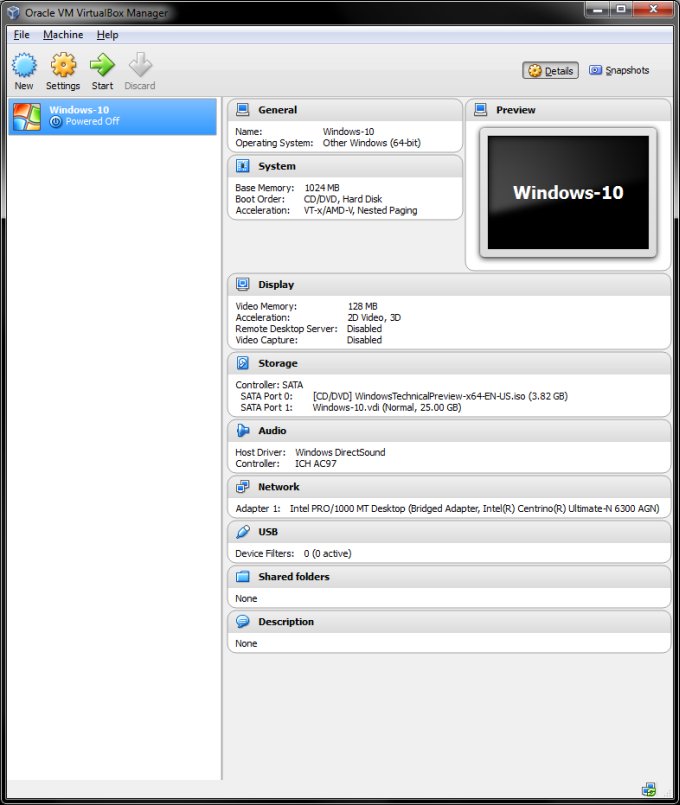Click the Display section icon

[x=243, y=284]
